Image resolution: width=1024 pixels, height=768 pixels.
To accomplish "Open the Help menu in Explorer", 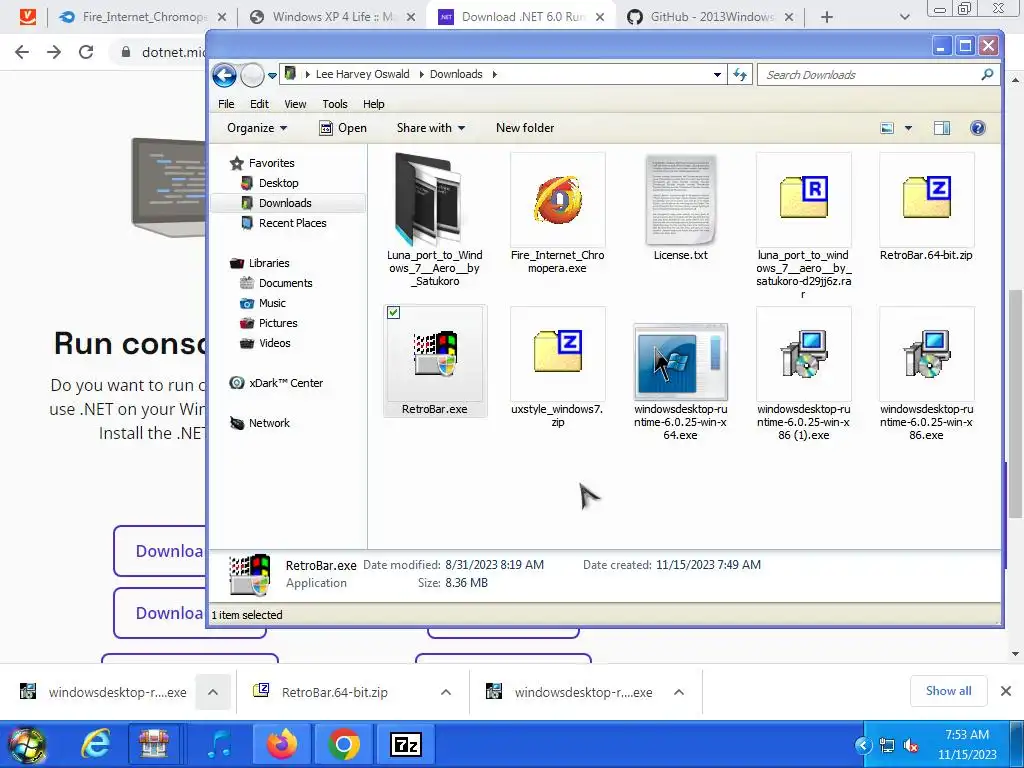I will (x=374, y=104).
